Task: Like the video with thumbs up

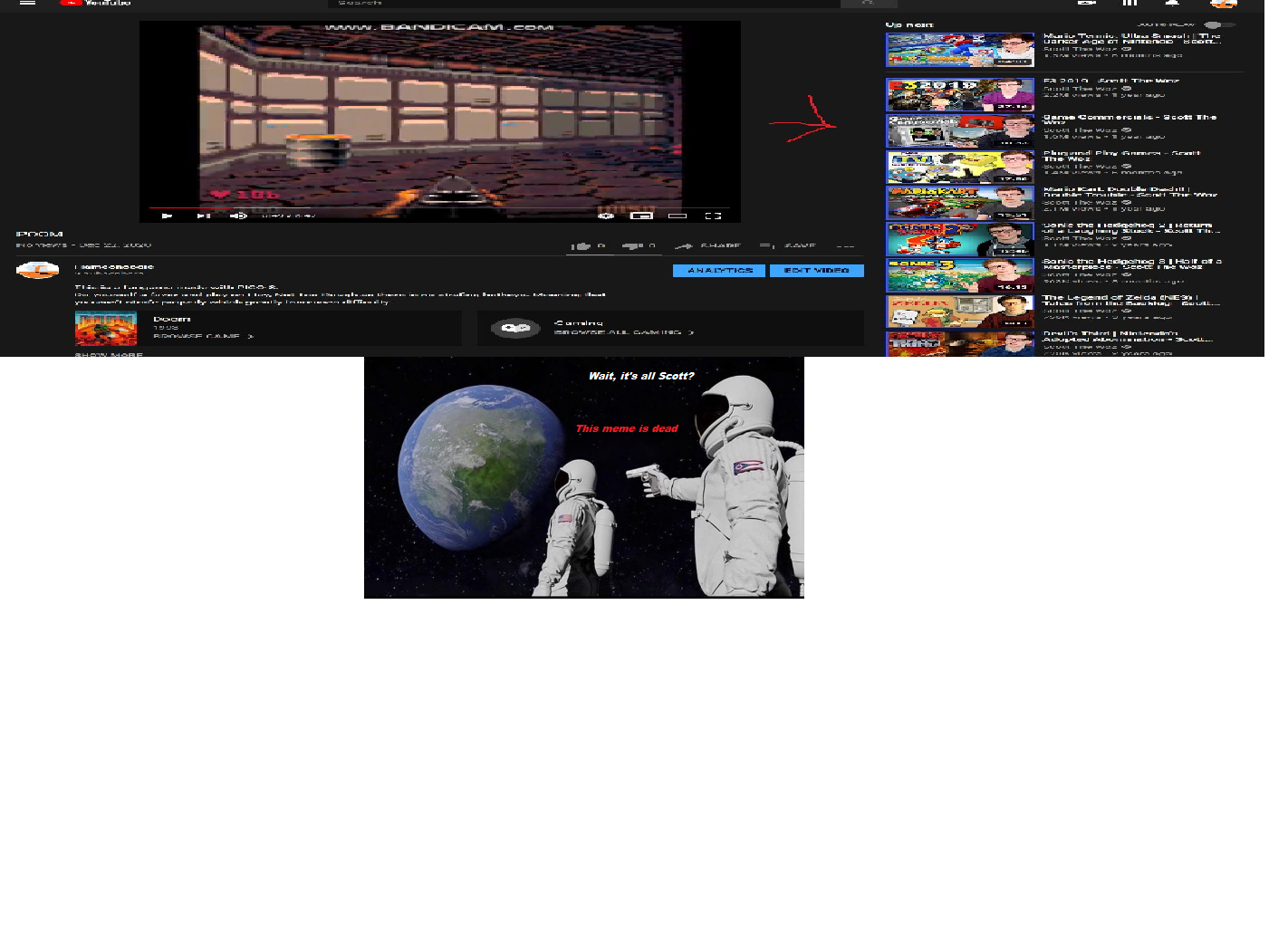Action: 582,245
